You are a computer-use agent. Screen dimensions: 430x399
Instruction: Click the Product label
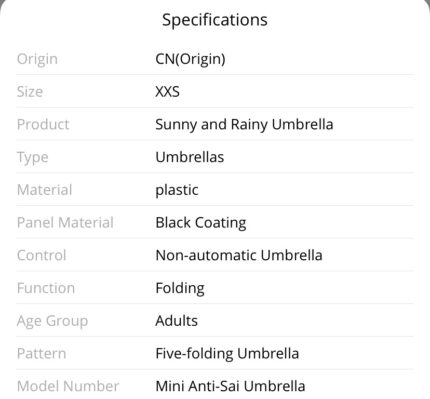click(x=43, y=124)
